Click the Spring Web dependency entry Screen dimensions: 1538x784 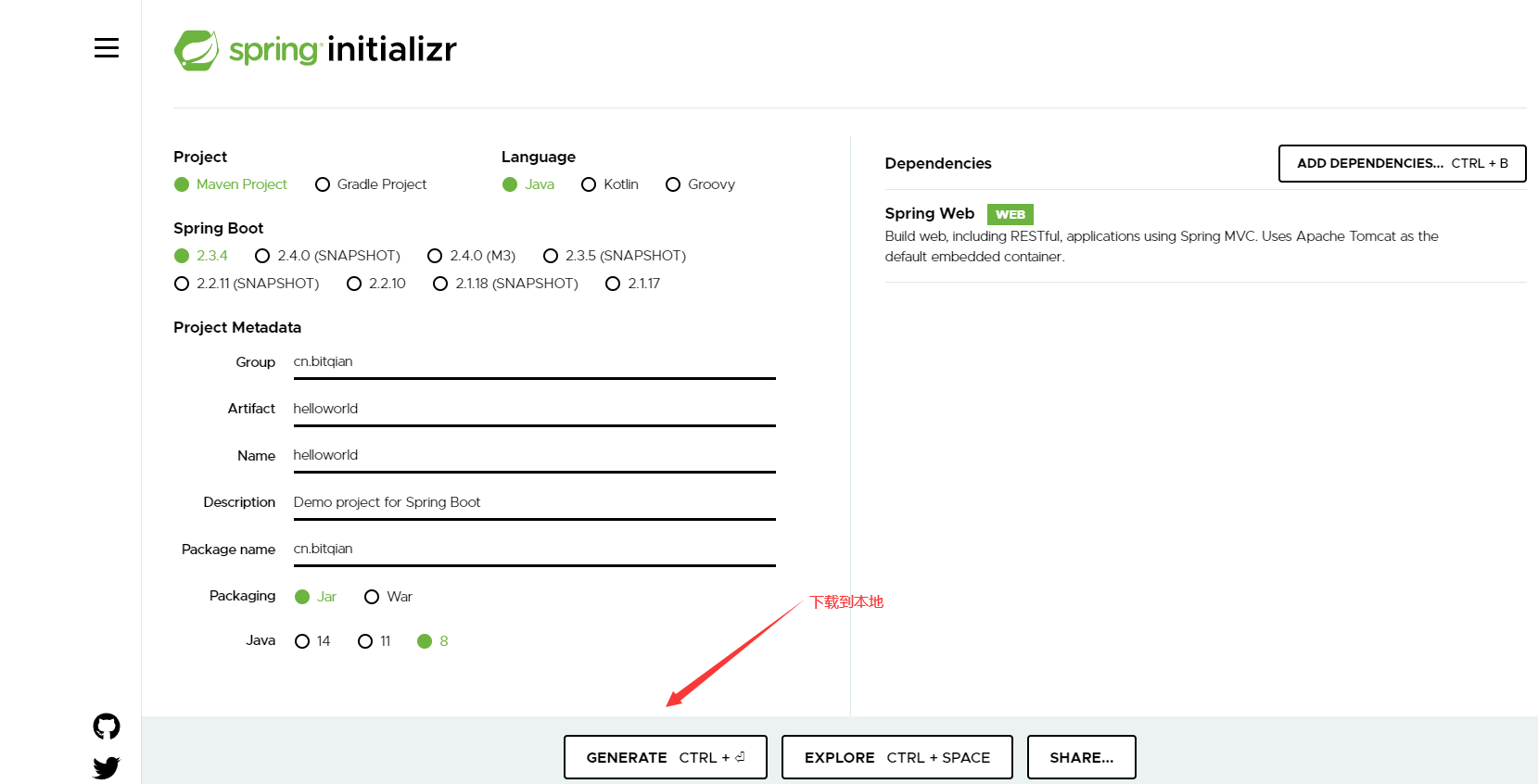(1205, 235)
